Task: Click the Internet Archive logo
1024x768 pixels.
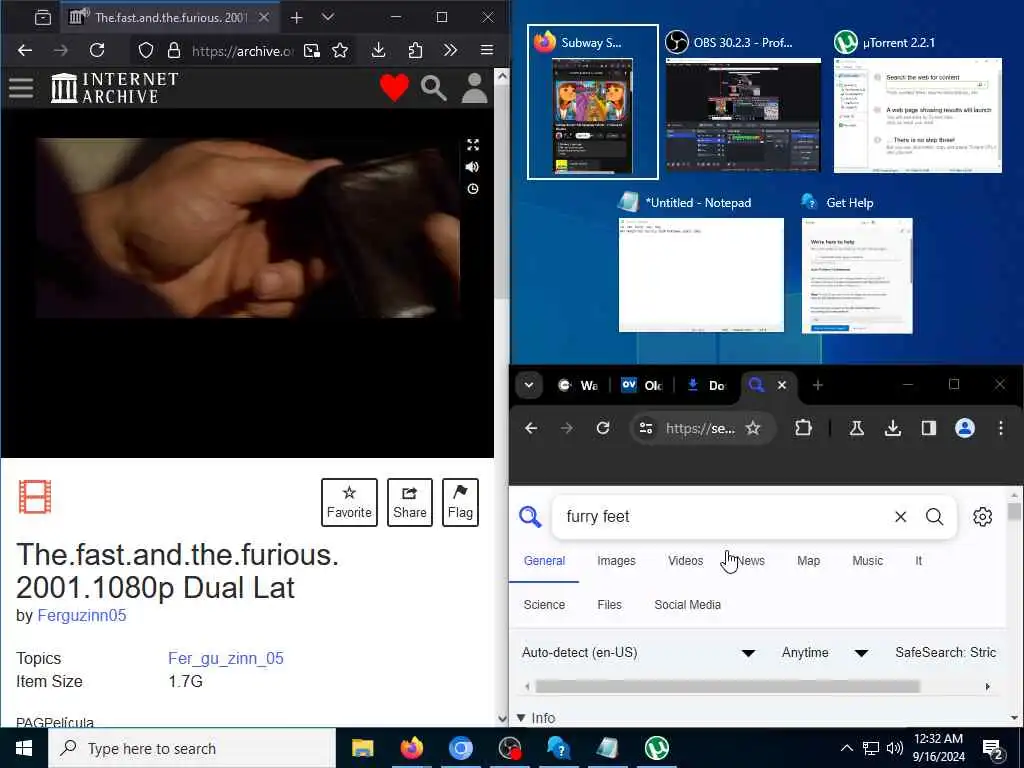Action: tap(114, 88)
